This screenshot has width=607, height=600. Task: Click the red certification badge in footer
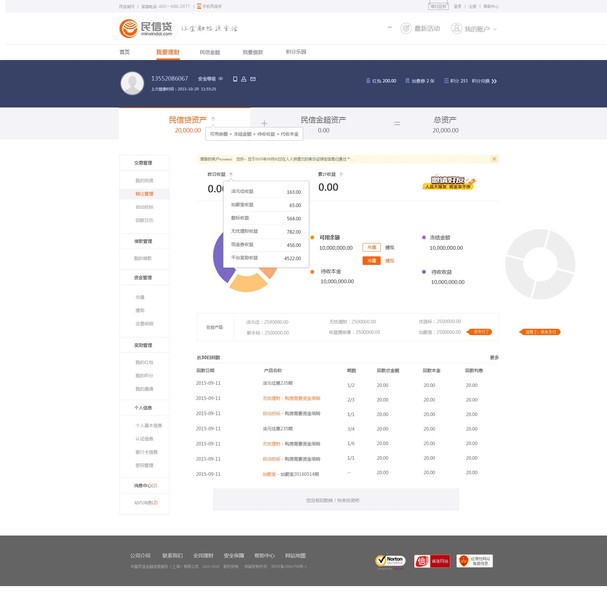tap(432, 561)
